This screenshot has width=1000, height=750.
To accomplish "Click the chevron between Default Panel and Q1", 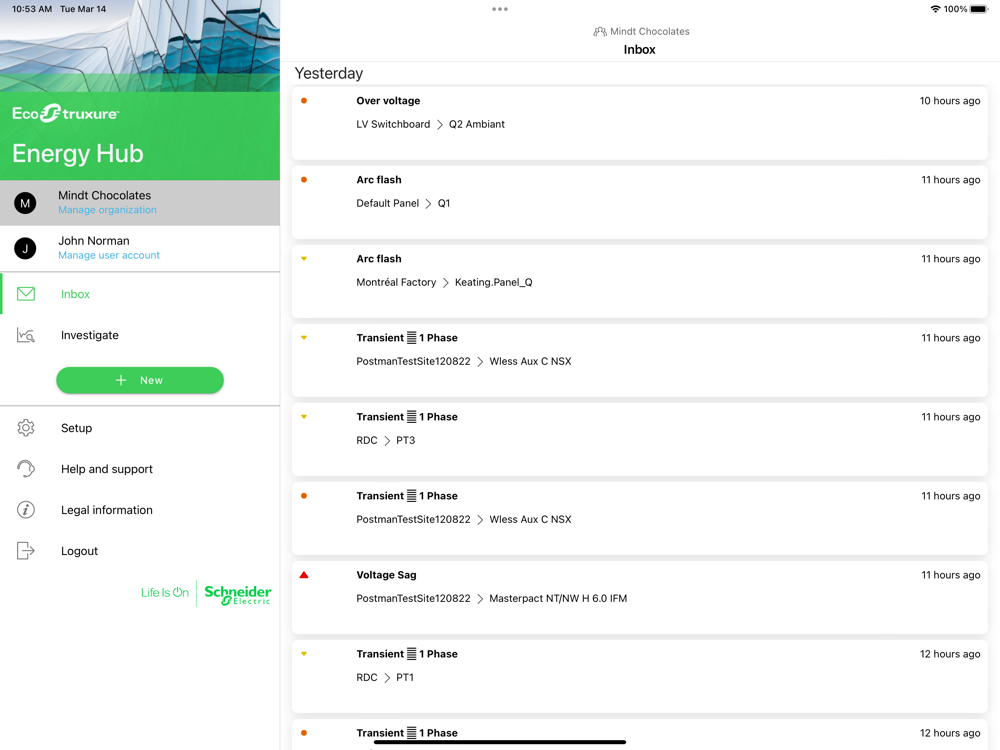I will point(428,203).
